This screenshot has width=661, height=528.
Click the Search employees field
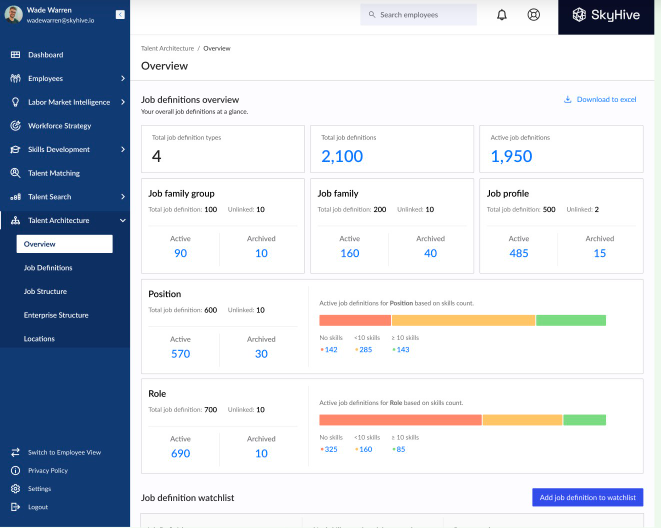418,15
